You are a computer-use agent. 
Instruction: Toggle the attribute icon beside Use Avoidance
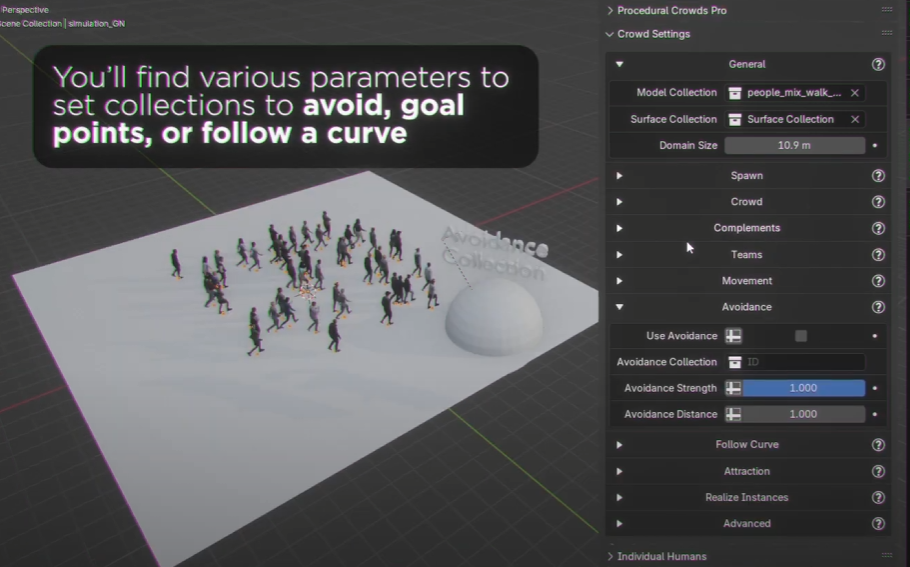click(x=734, y=336)
